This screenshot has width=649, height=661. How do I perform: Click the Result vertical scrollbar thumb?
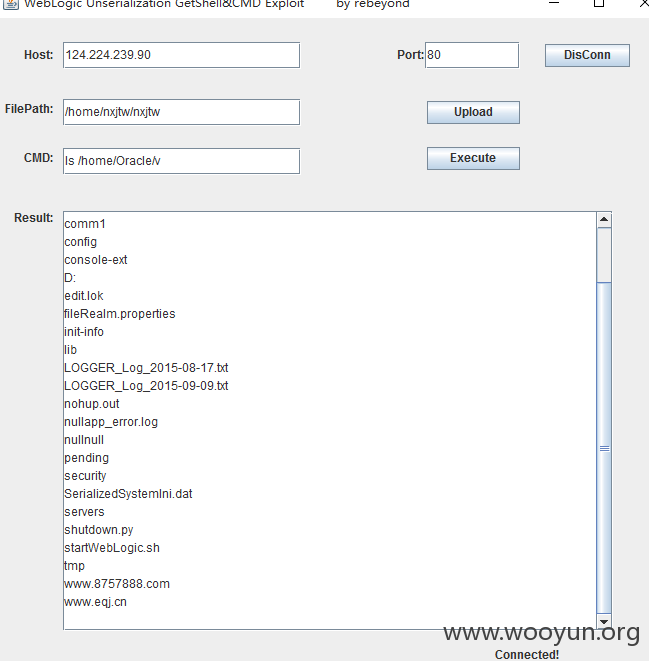point(604,448)
